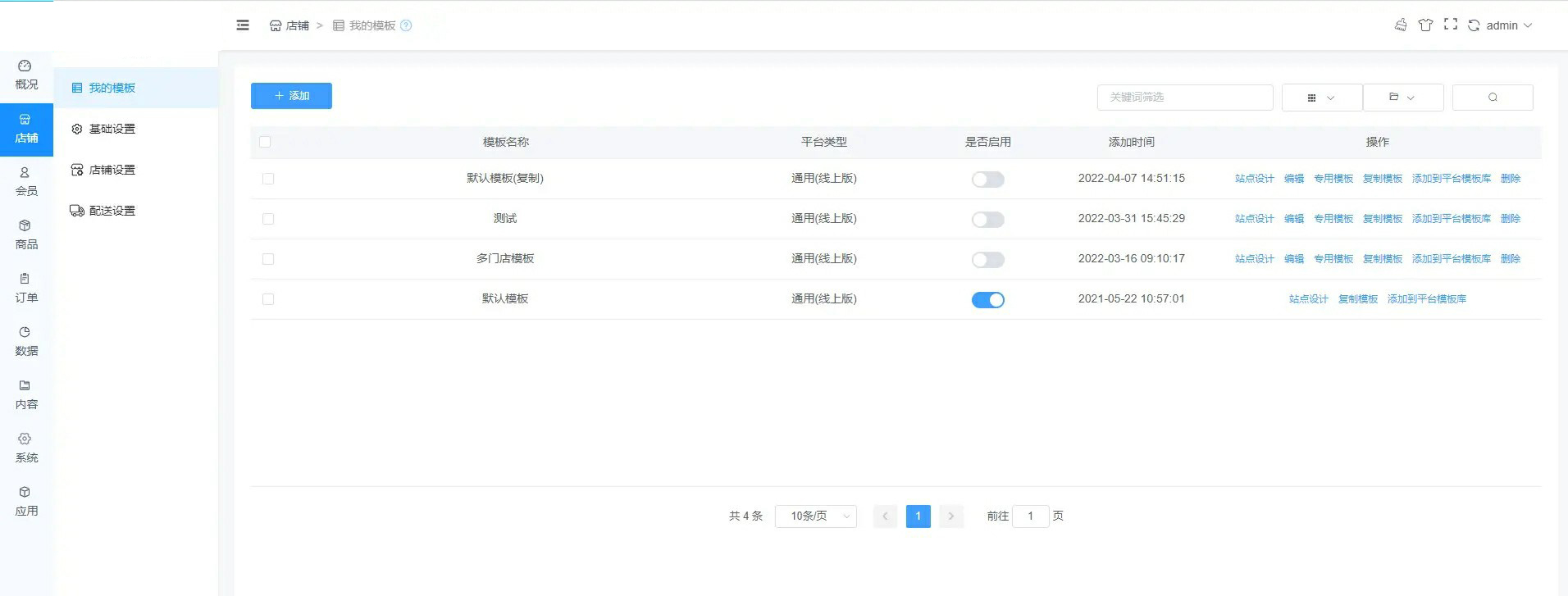
Task: Check the 默认模板(复制) row checkbox
Action: point(268,179)
